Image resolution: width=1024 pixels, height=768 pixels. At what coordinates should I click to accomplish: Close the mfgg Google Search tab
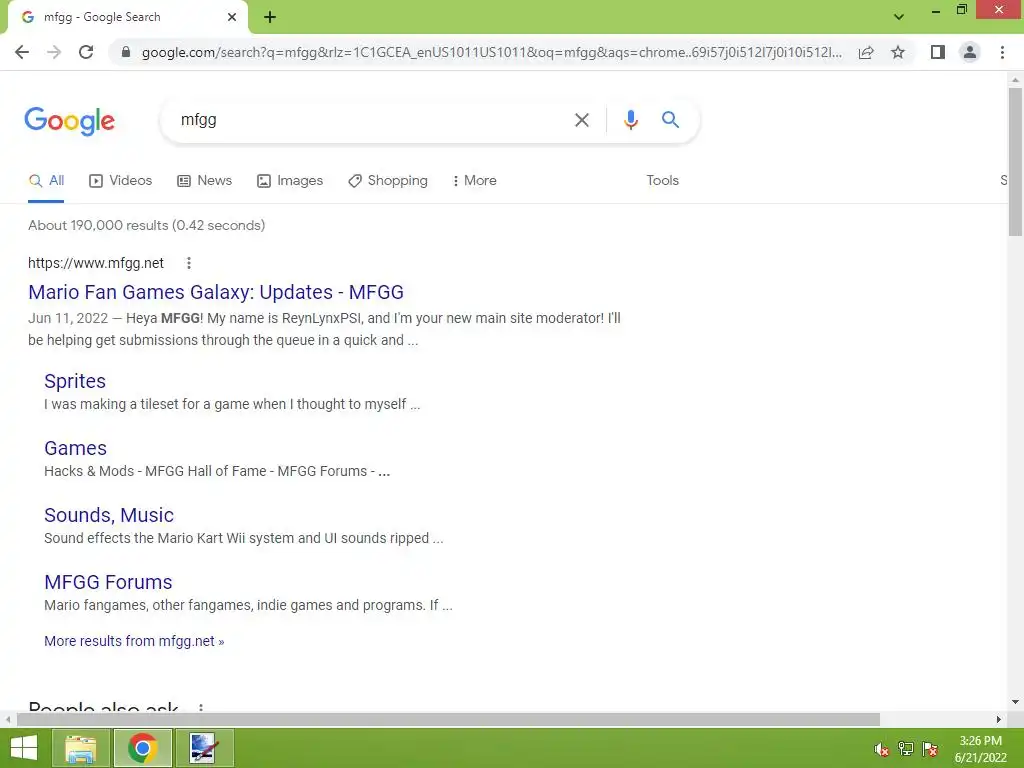click(232, 17)
